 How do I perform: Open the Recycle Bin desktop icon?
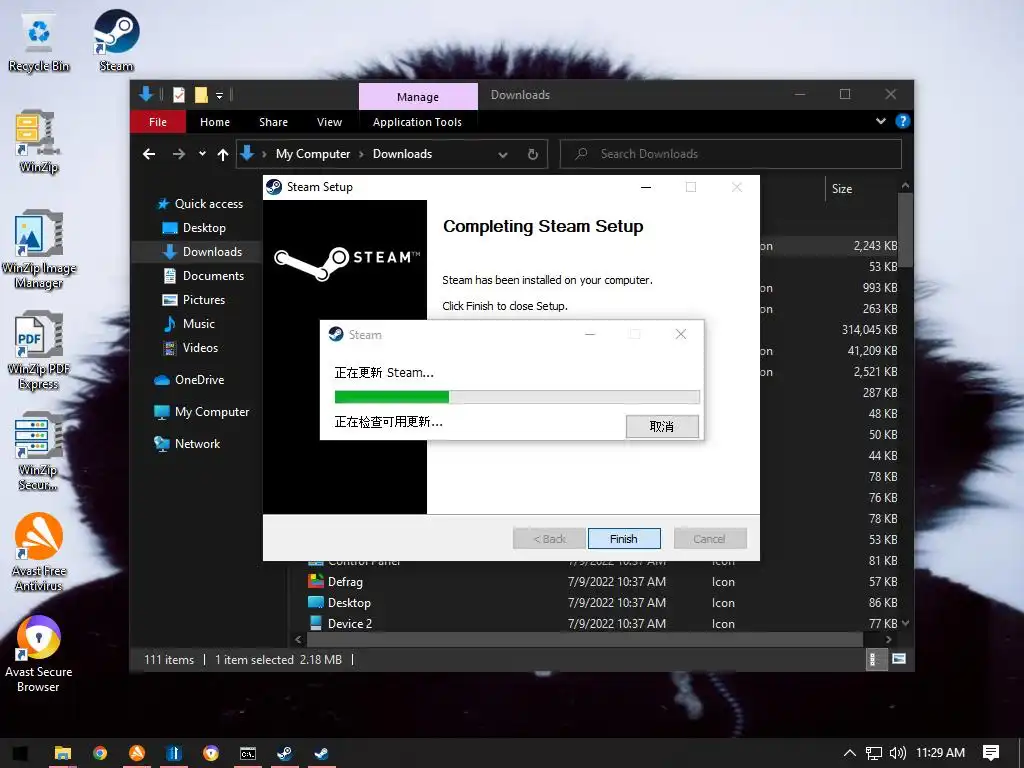(39, 40)
